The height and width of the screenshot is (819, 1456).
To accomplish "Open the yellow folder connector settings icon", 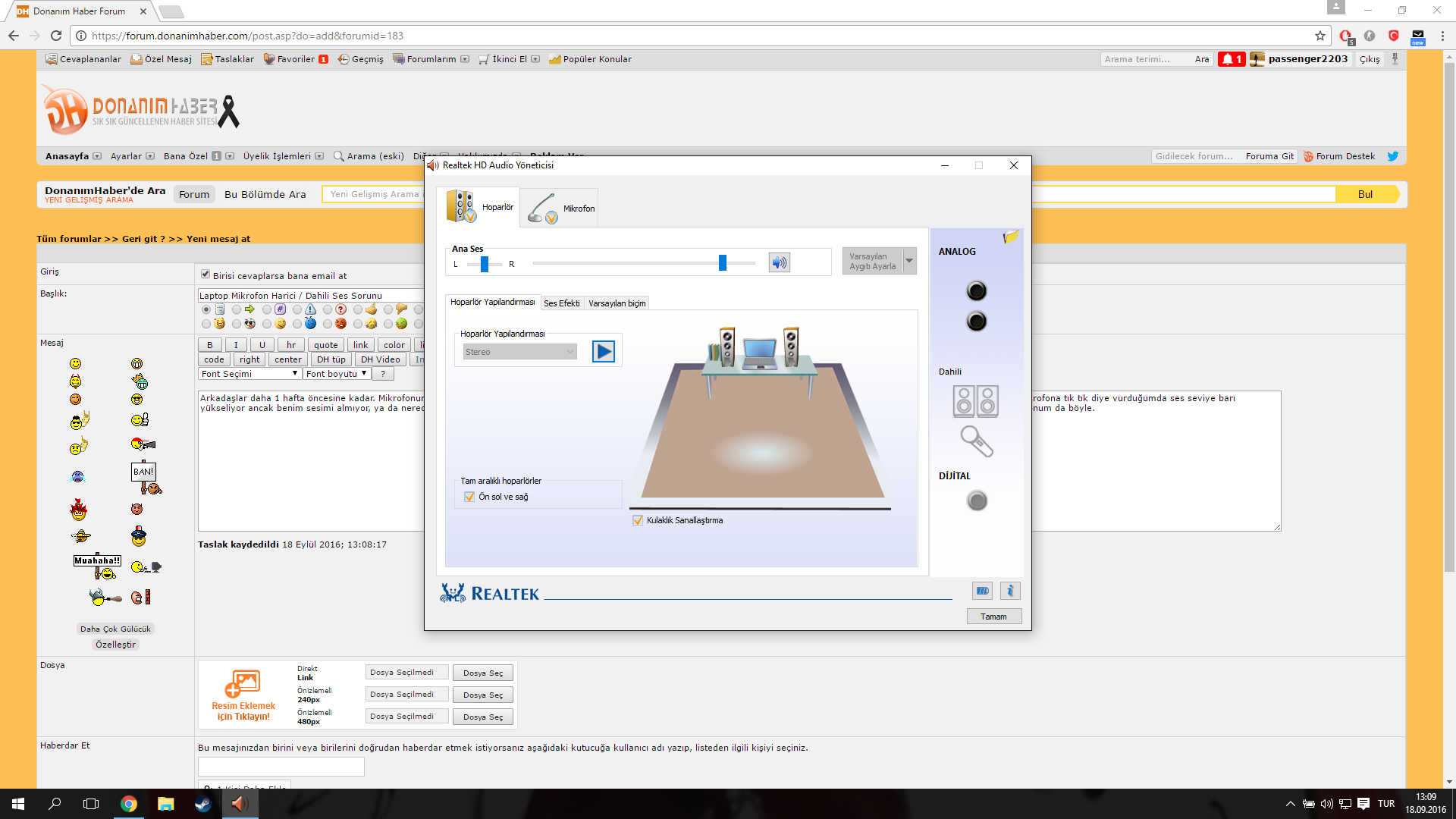I will tap(1010, 237).
